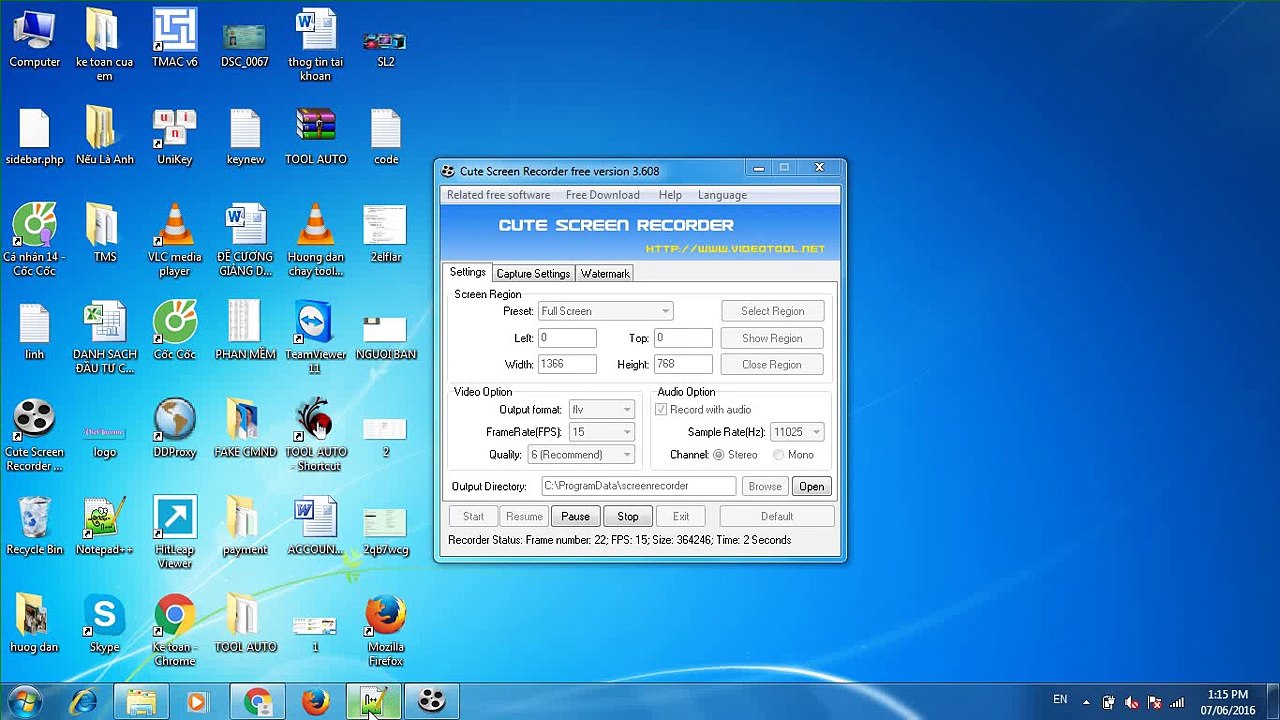Open Windows Explorer from the taskbar
1280x720 pixels.
click(141, 702)
